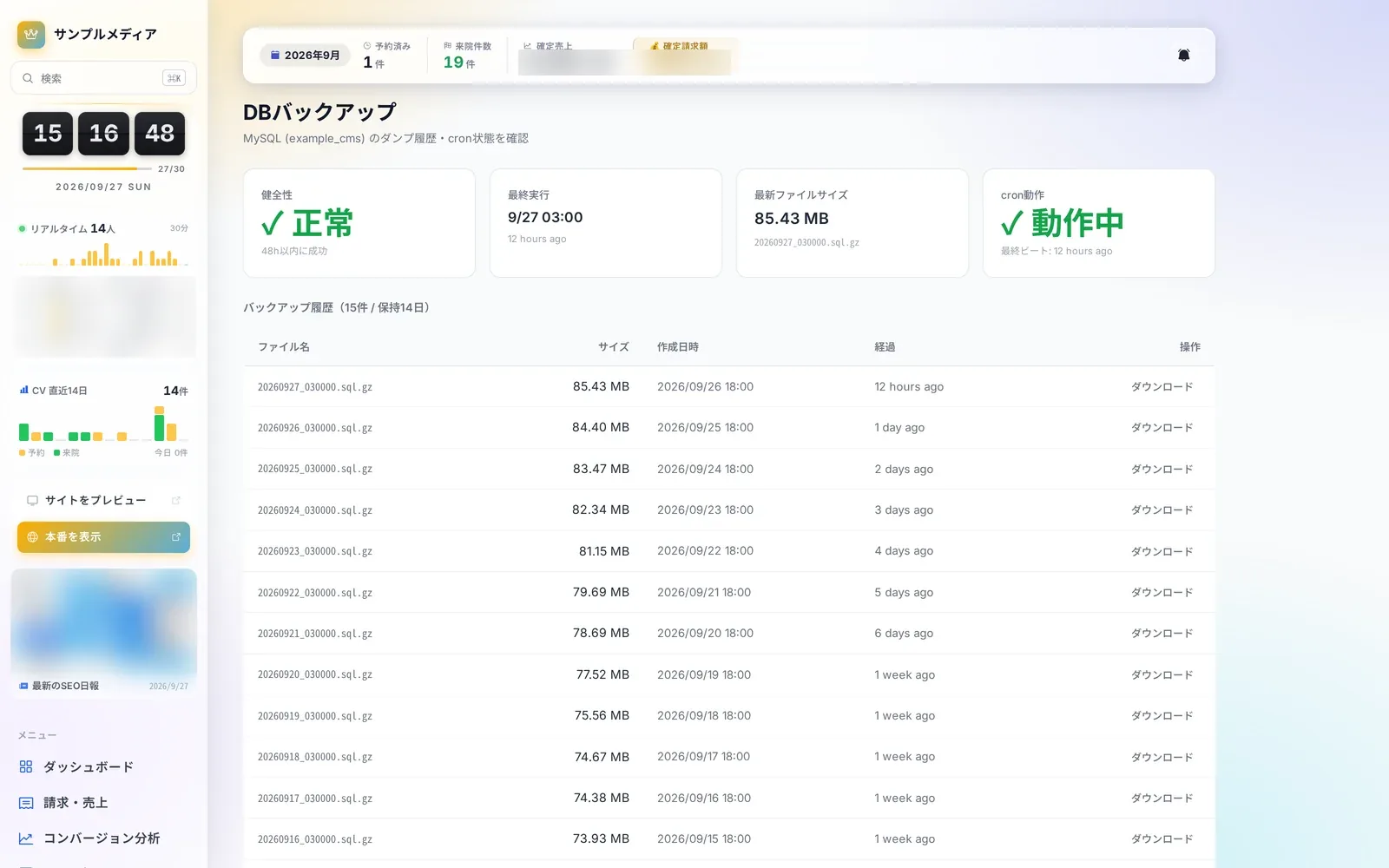Download 20260922_030000.sql.gz backup
This screenshot has width=1389, height=868.
[x=1162, y=592]
